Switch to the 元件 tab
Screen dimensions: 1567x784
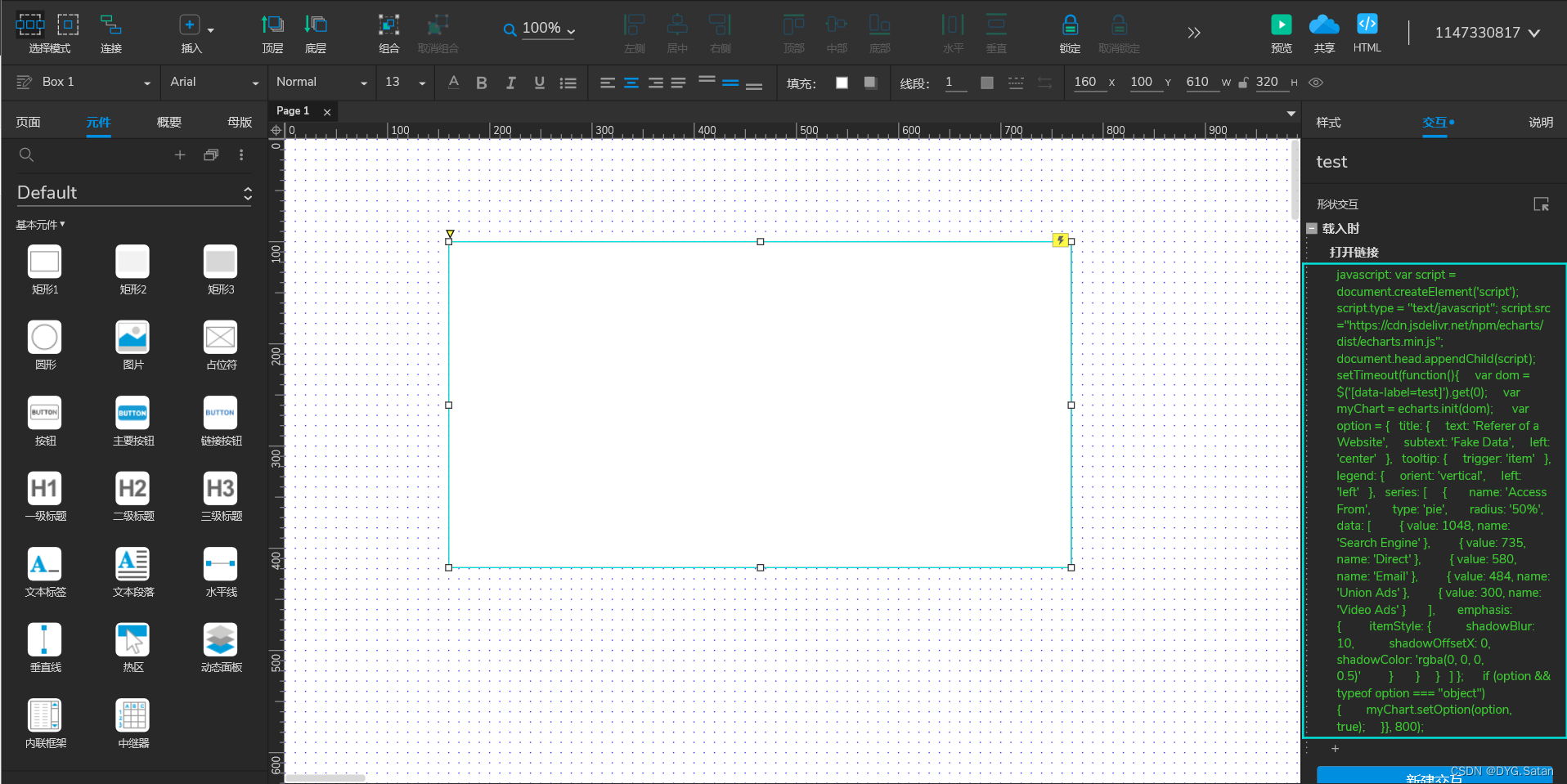(98, 123)
